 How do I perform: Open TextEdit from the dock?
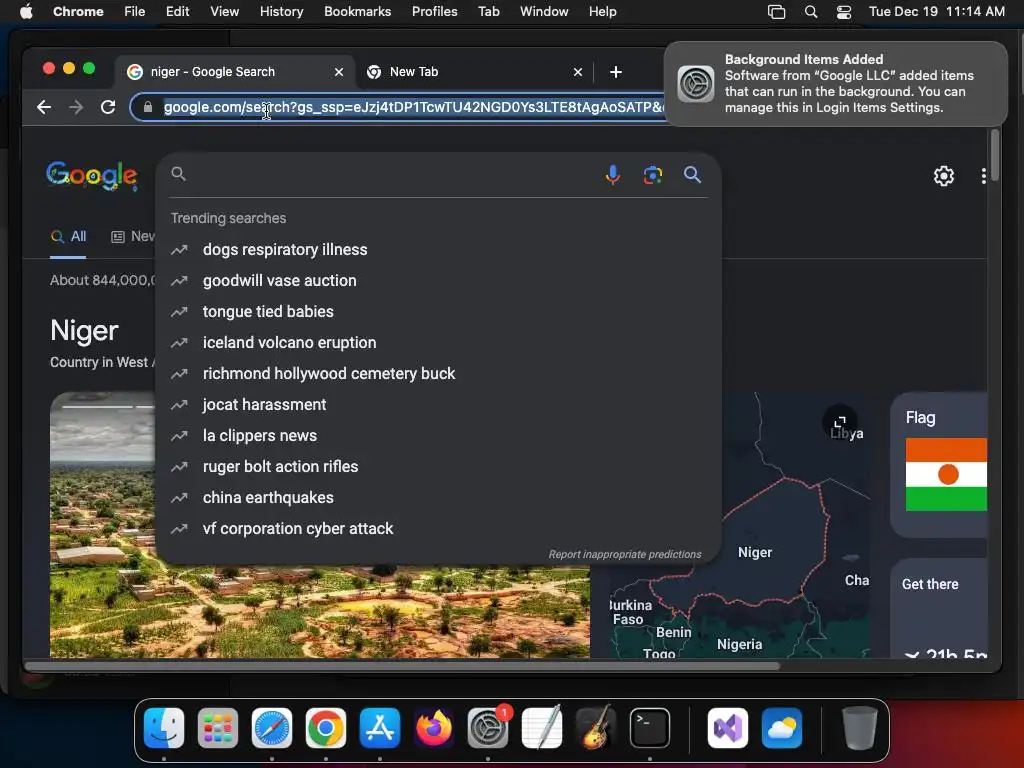(541, 728)
